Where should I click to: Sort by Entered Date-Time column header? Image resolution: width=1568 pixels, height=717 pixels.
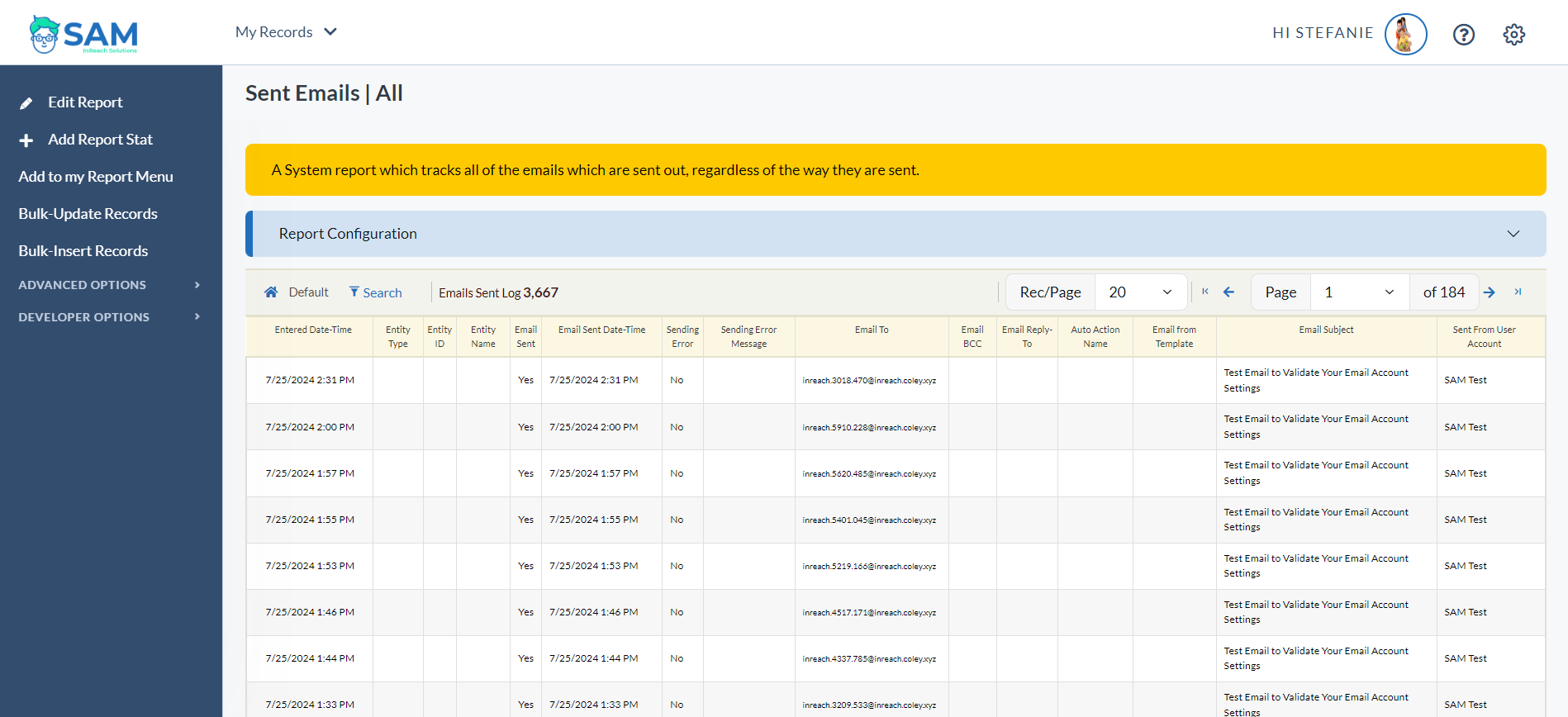coord(313,330)
